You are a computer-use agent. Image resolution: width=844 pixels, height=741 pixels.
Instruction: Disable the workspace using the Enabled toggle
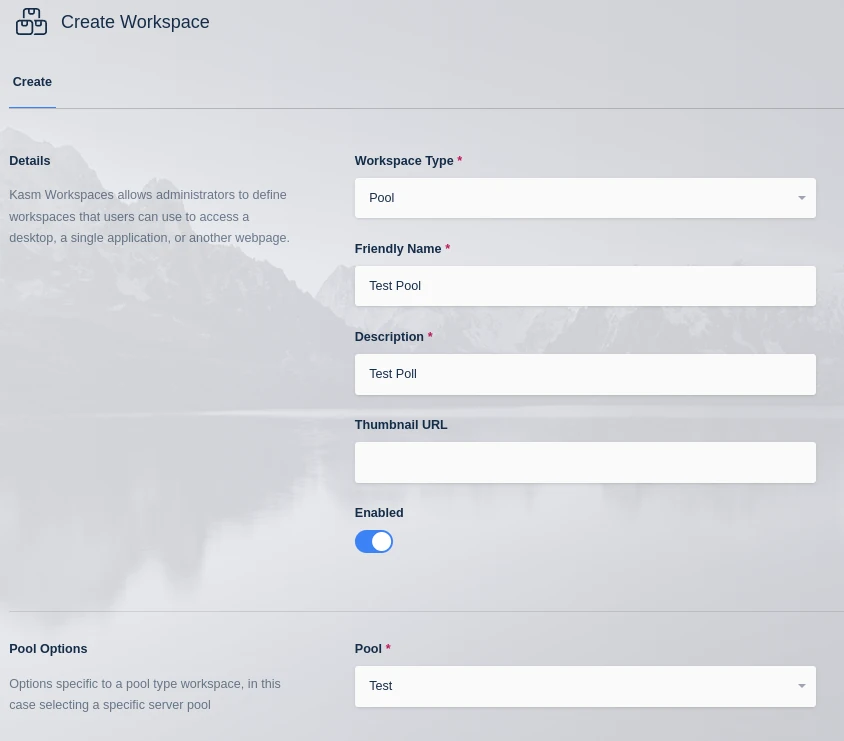374,541
